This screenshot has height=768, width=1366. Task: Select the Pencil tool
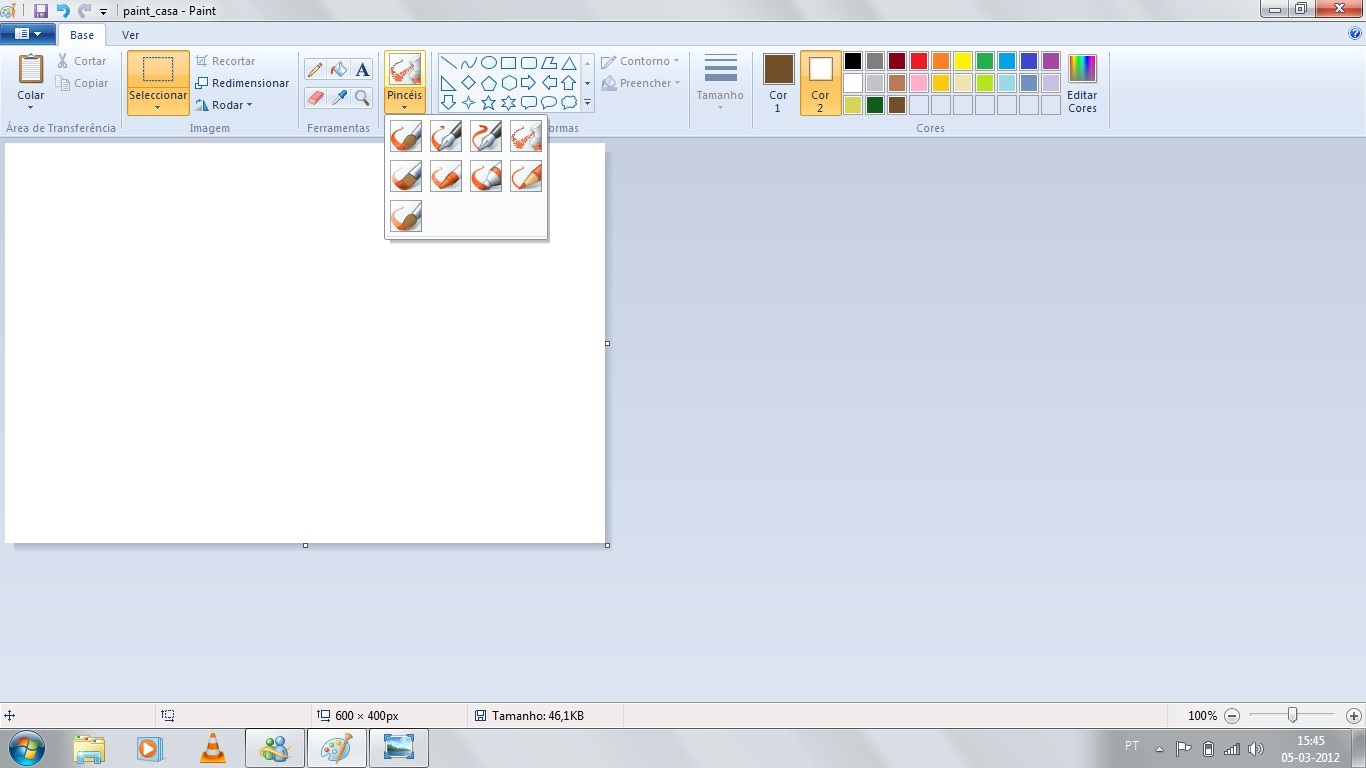click(314, 70)
